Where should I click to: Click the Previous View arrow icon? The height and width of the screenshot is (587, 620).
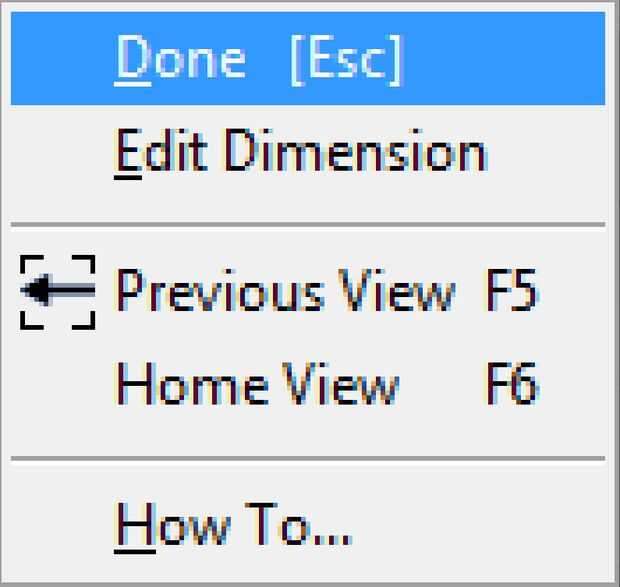(58, 291)
